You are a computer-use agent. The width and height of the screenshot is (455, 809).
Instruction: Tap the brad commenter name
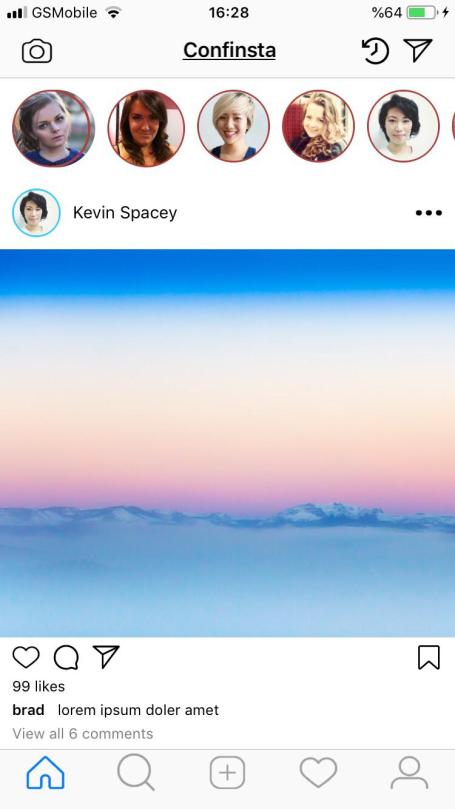(x=28, y=710)
